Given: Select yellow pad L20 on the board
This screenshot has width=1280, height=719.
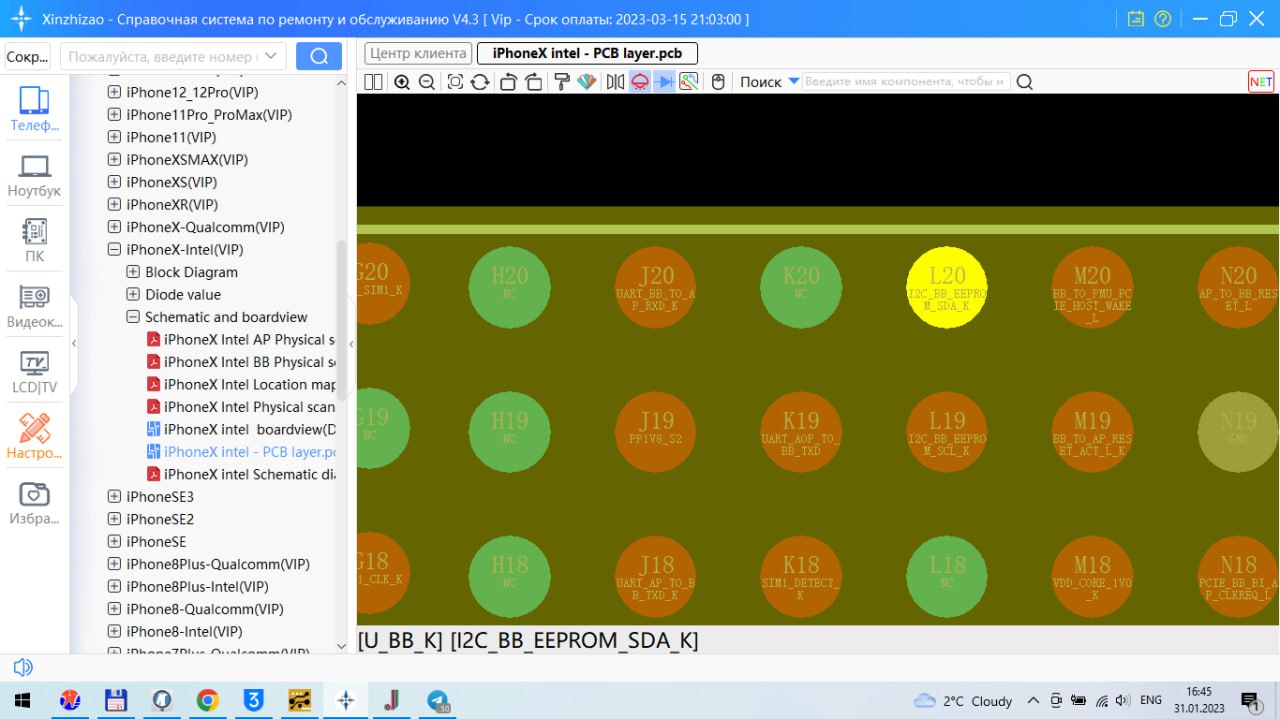Looking at the screenshot, I should click(x=947, y=287).
